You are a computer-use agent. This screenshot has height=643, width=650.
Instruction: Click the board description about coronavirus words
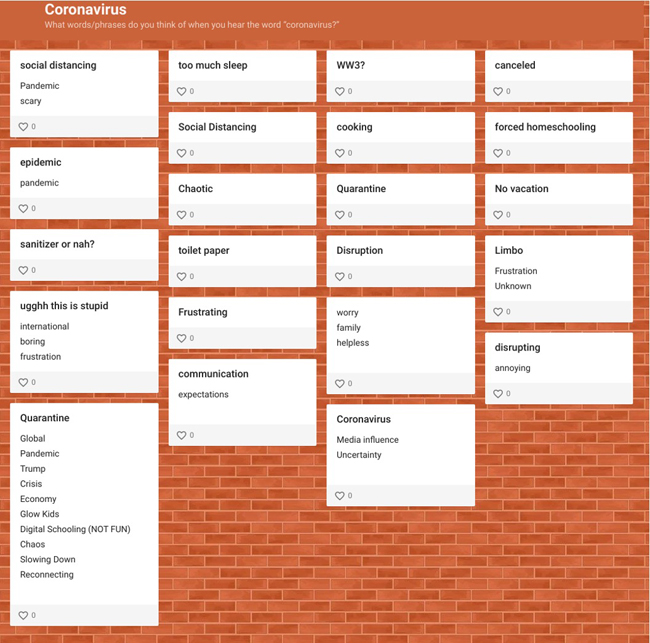pos(192,25)
